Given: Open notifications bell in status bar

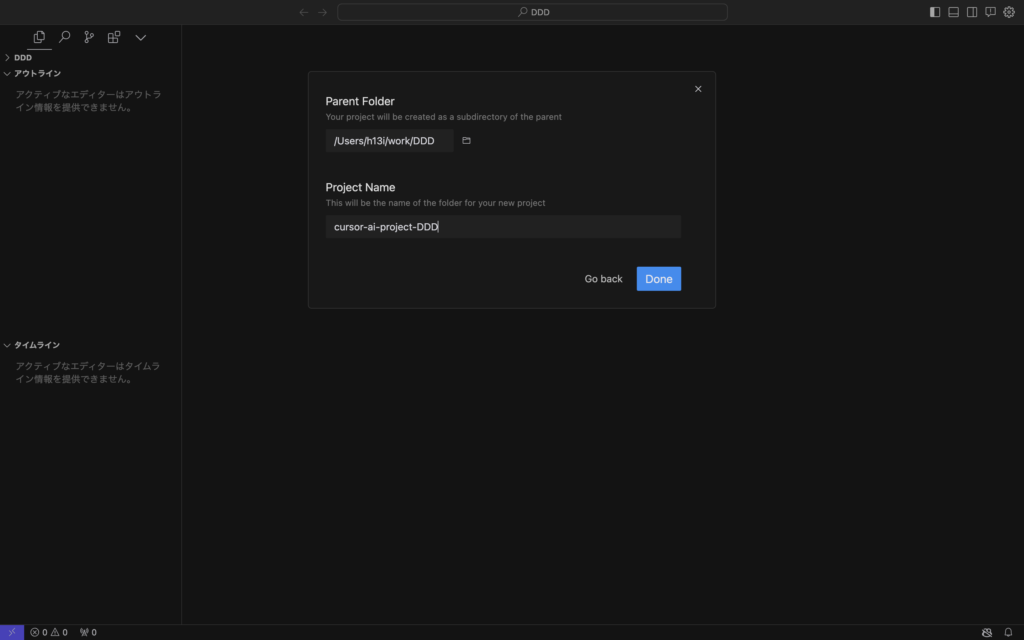Looking at the screenshot, I should click(x=1008, y=632).
